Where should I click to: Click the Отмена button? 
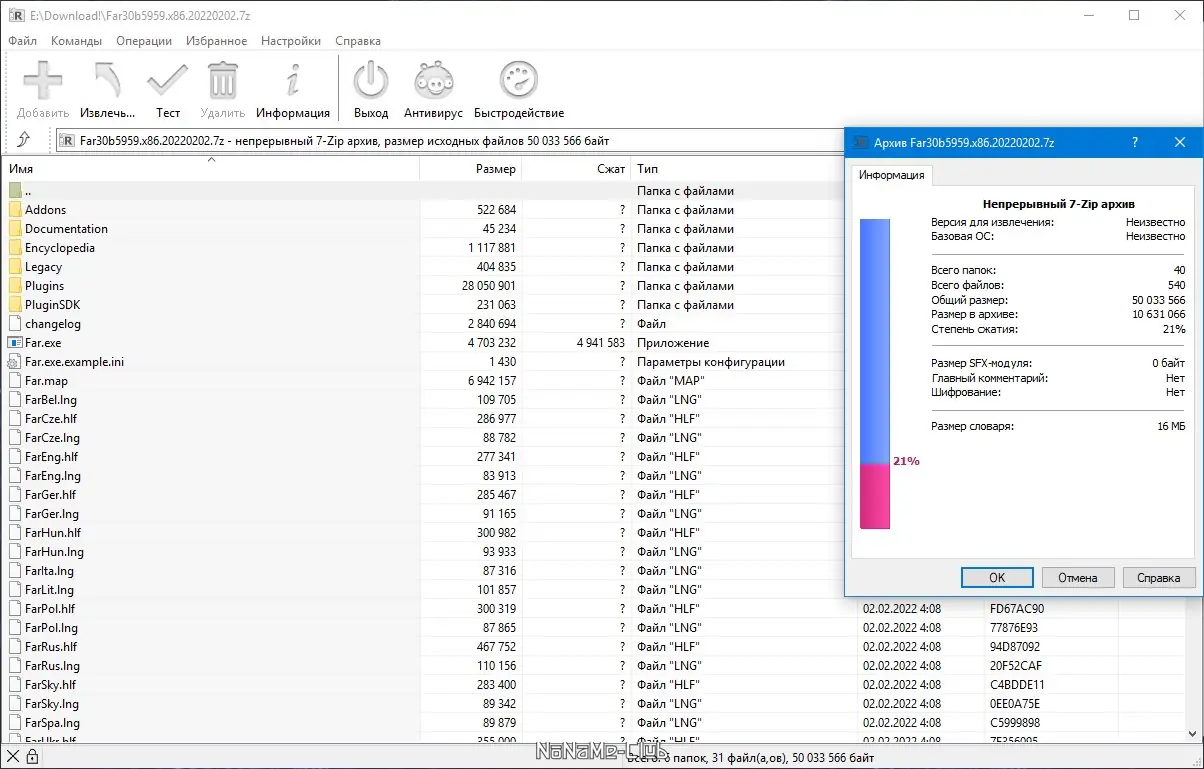tap(1077, 578)
